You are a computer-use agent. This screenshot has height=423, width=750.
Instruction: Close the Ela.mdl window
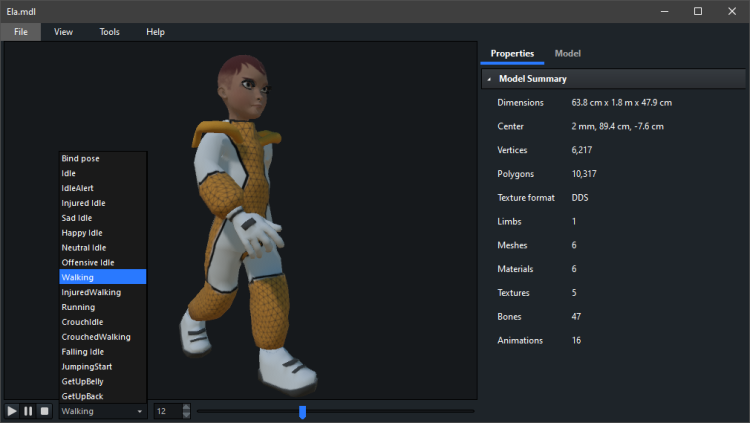tap(732, 11)
